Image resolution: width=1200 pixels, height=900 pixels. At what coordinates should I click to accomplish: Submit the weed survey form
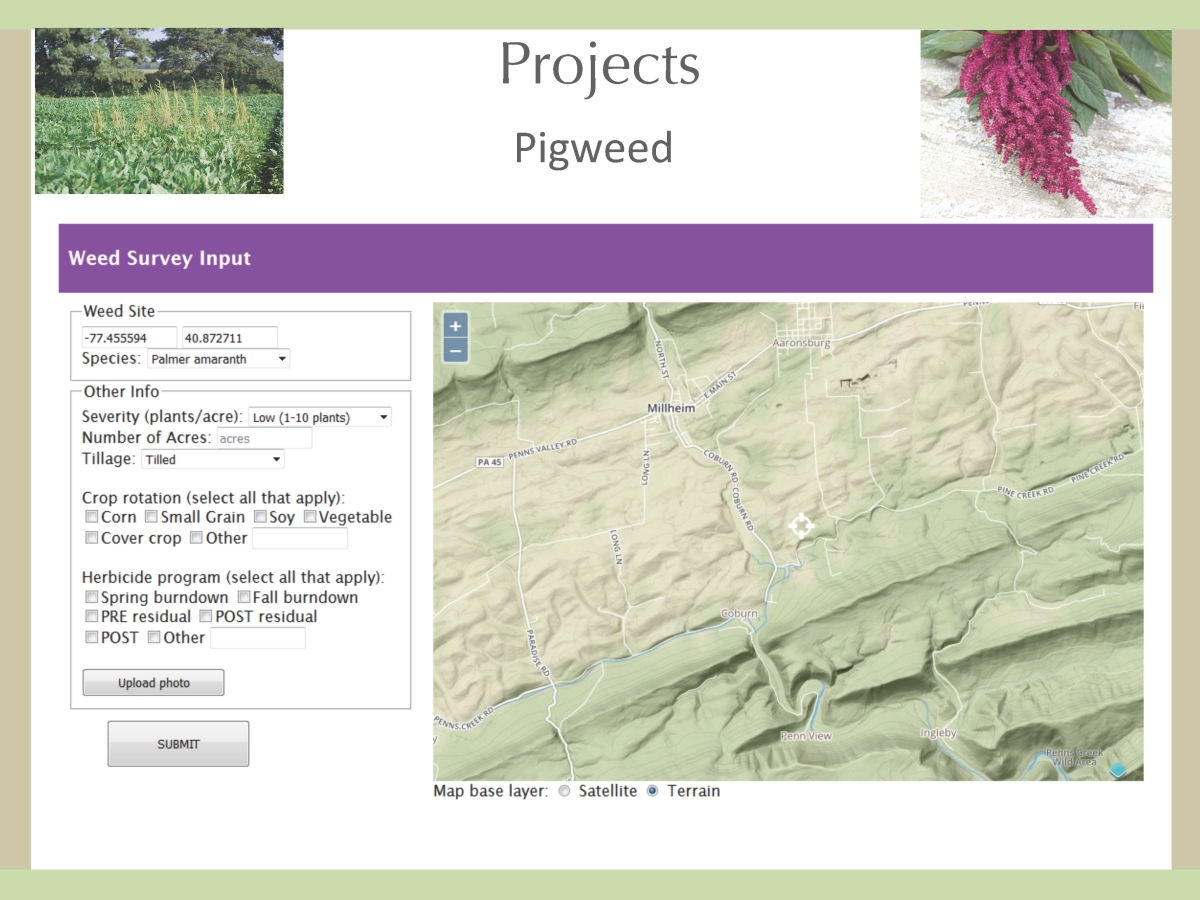(178, 744)
